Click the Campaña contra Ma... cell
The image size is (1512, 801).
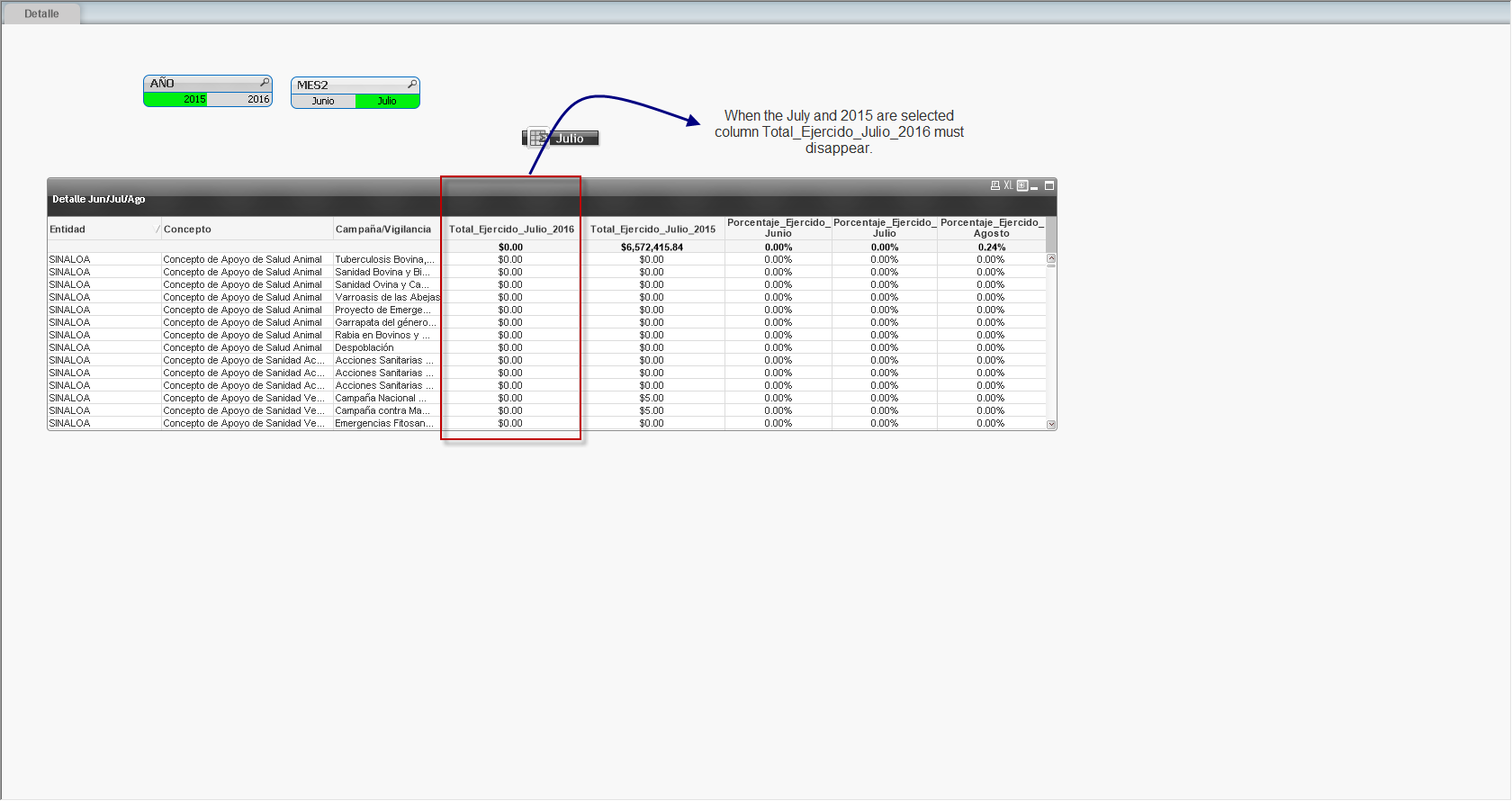pyautogui.click(x=385, y=410)
